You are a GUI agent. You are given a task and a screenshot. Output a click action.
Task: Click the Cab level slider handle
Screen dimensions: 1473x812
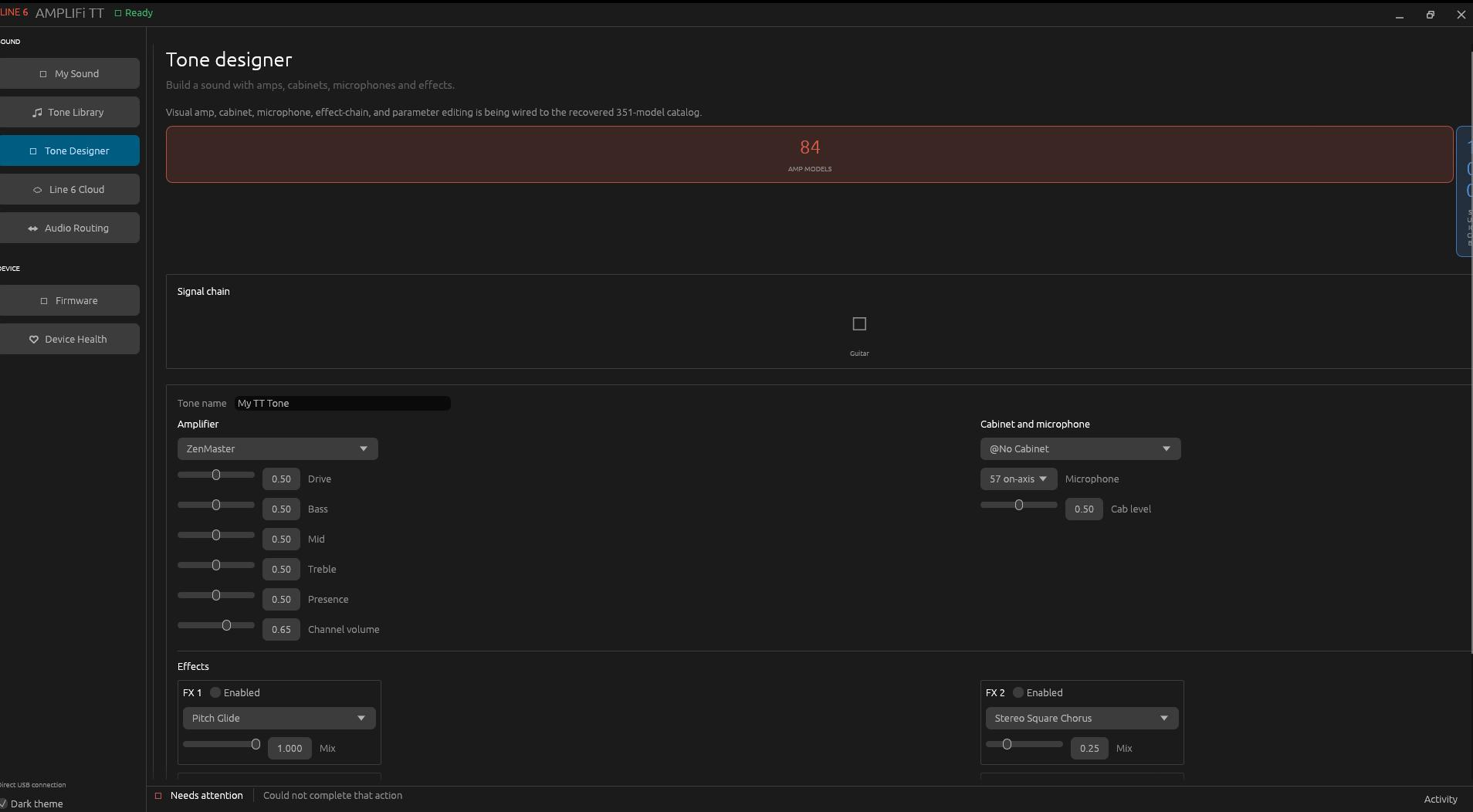(1019, 505)
